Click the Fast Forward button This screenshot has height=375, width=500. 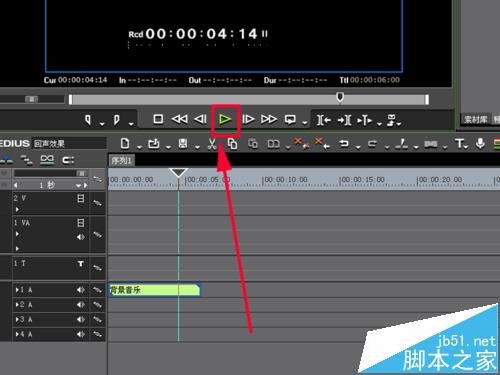coord(269,119)
